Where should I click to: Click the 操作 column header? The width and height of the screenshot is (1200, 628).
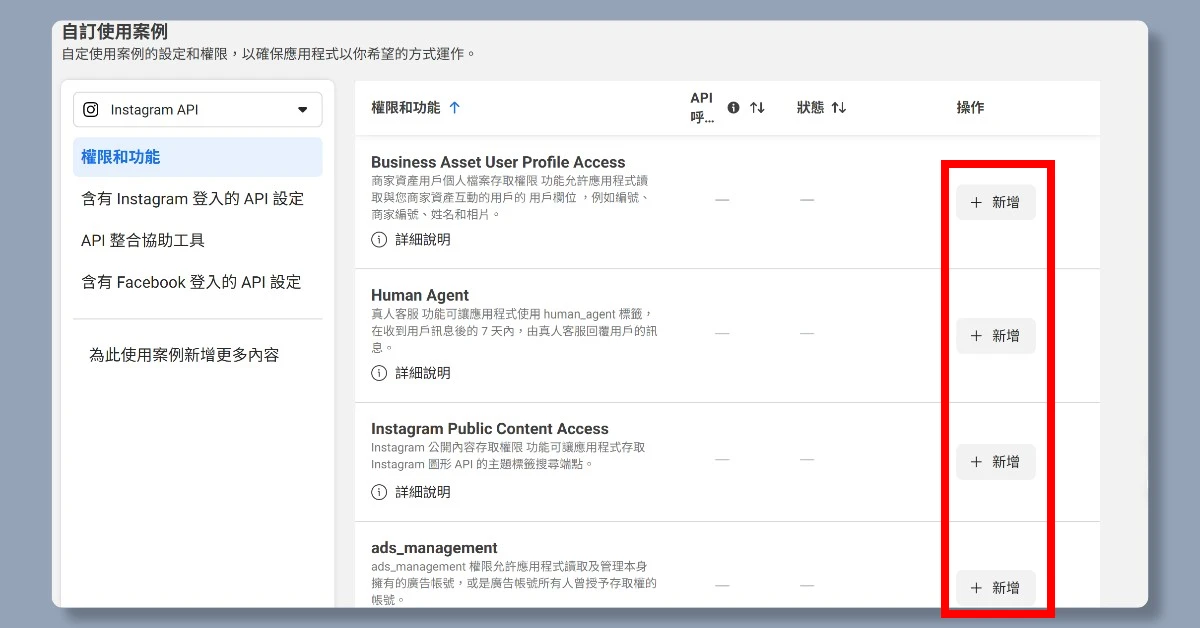[x=970, y=108]
